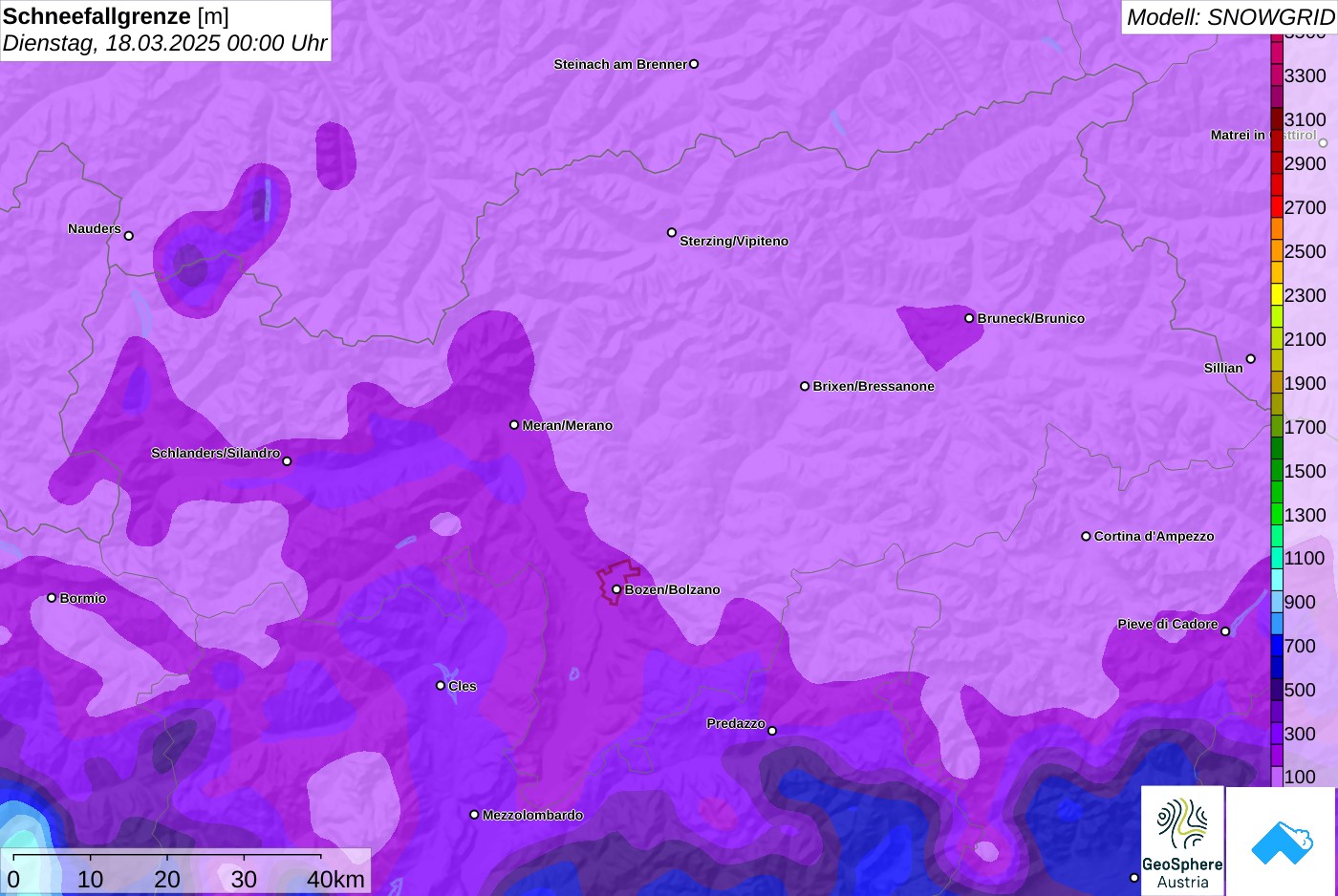This screenshot has height=896, width=1338.
Task: Click the 40km scale bar label
Action: pyautogui.click(x=335, y=879)
